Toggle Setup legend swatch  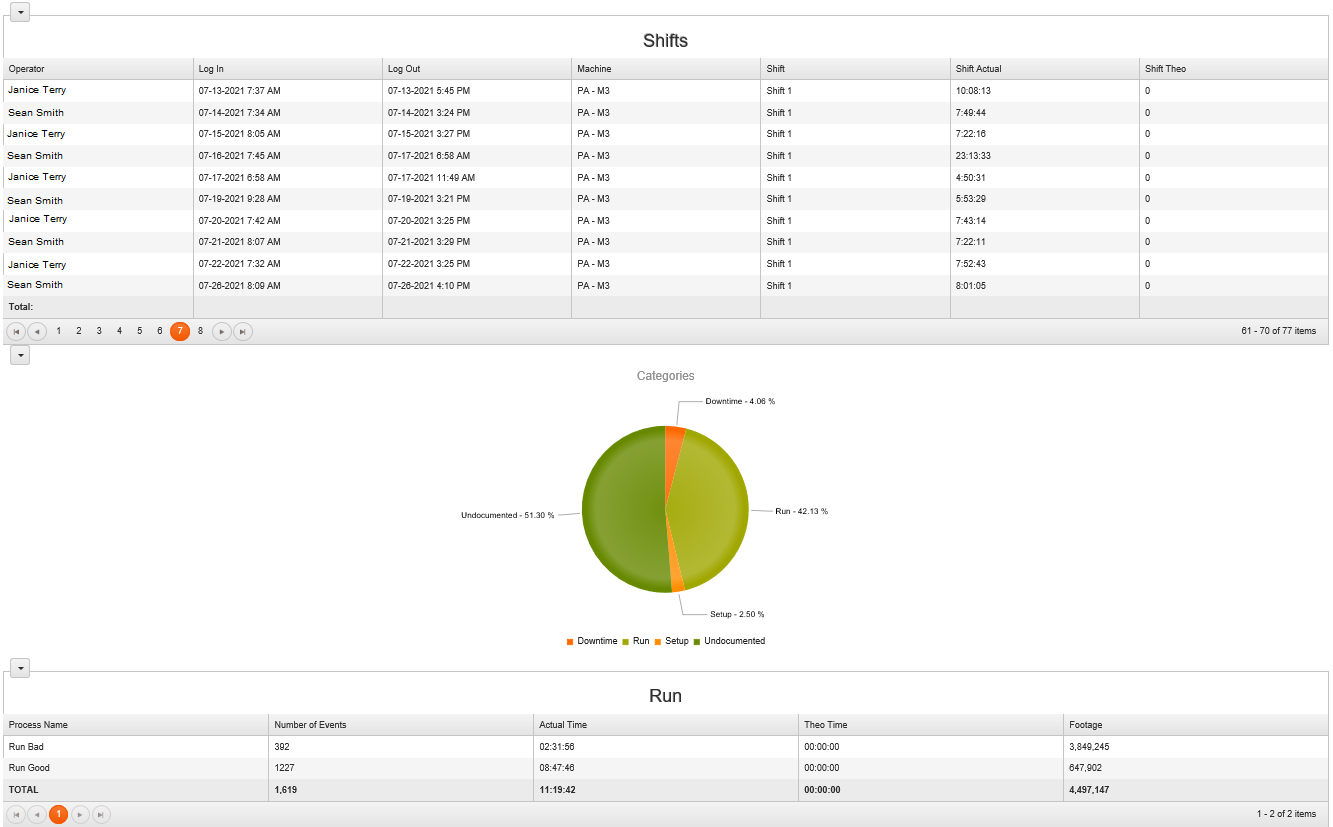(658, 641)
